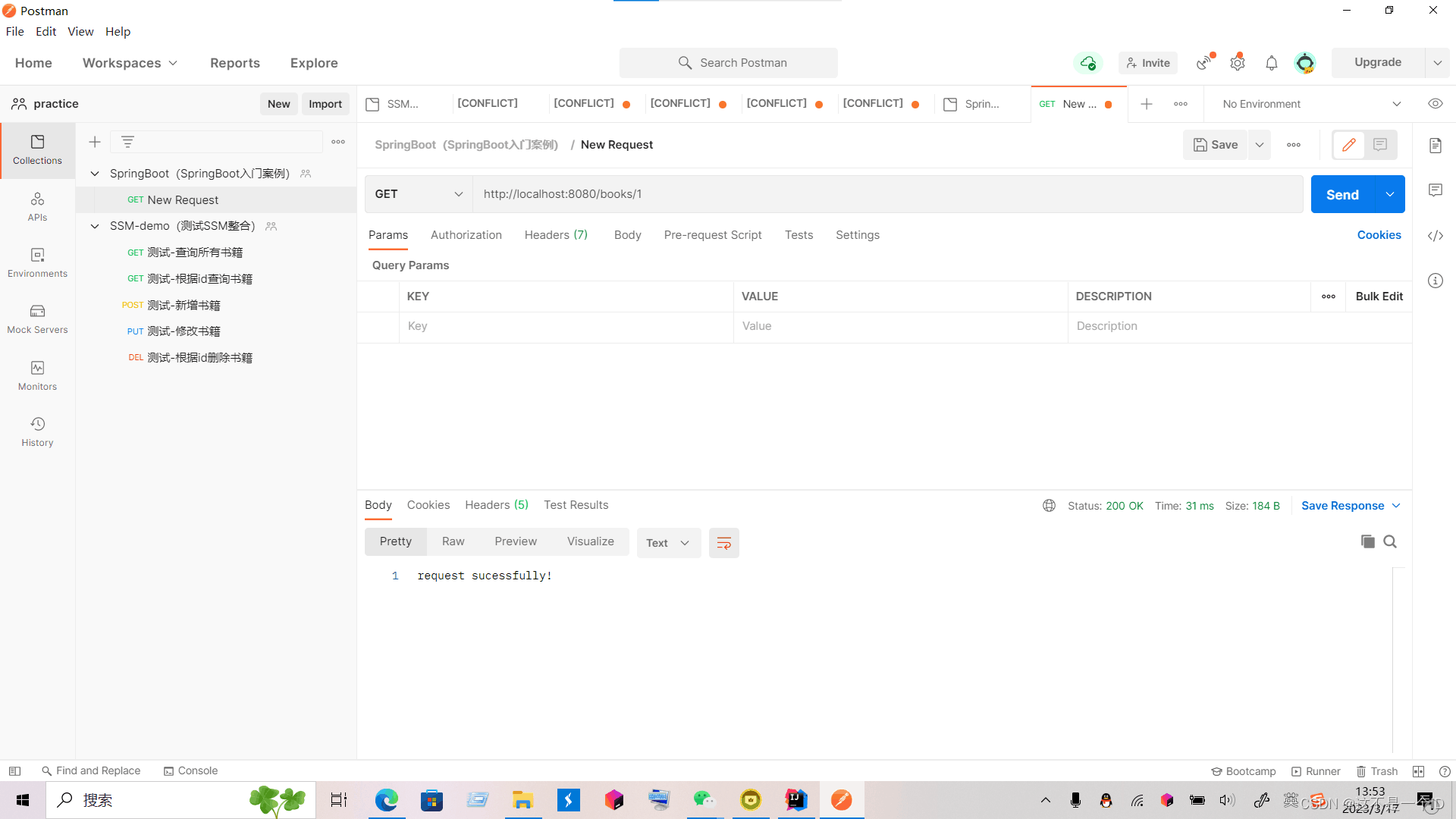Open the Monitors sidebar panel
Viewport: 1456px width, 819px height.
pyautogui.click(x=37, y=376)
